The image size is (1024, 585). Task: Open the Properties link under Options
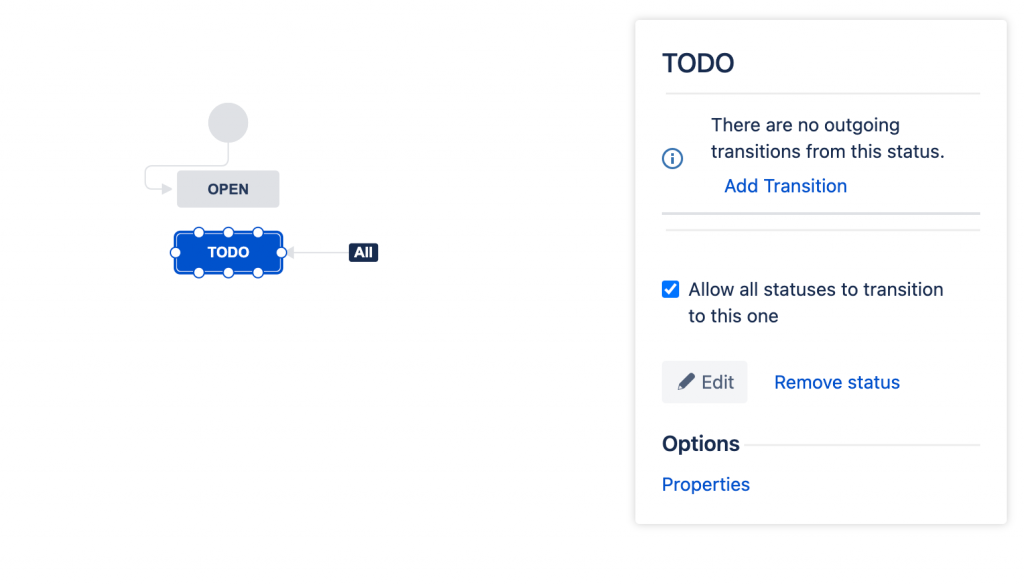706,484
